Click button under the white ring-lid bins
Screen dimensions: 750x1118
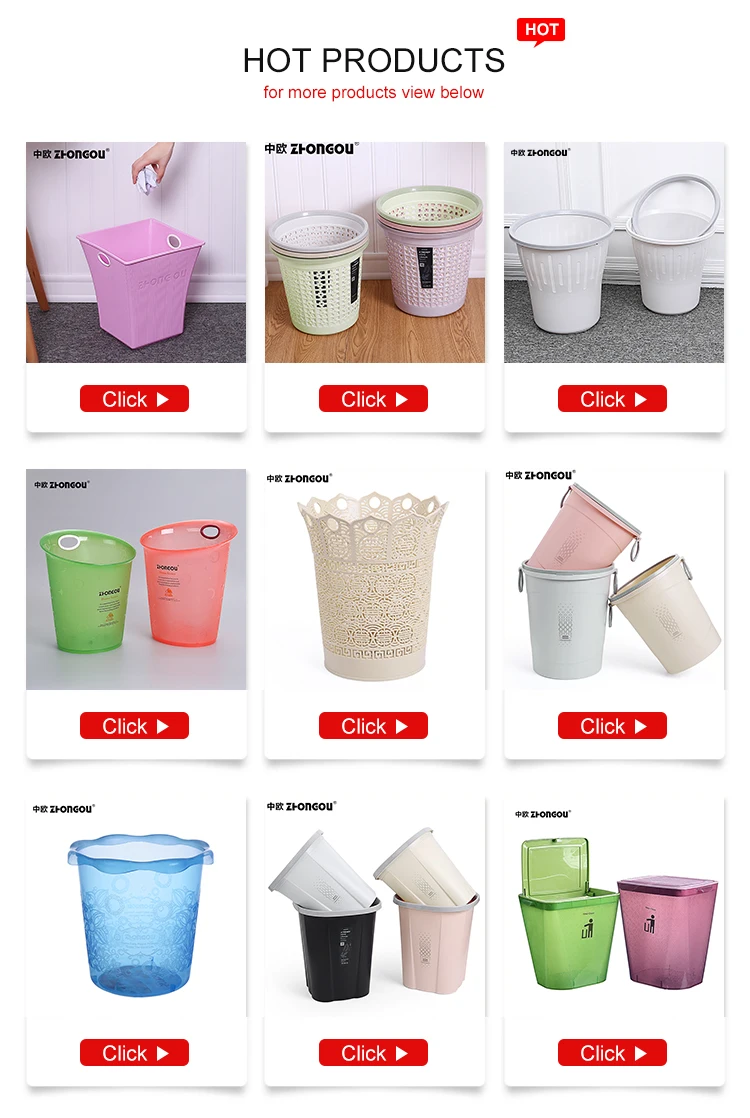(x=612, y=399)
